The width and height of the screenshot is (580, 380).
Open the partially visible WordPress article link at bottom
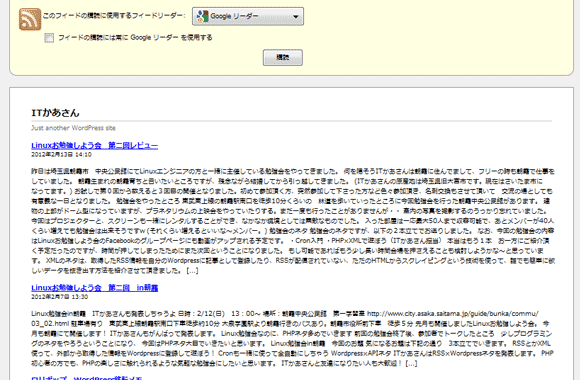coord(87,378)
